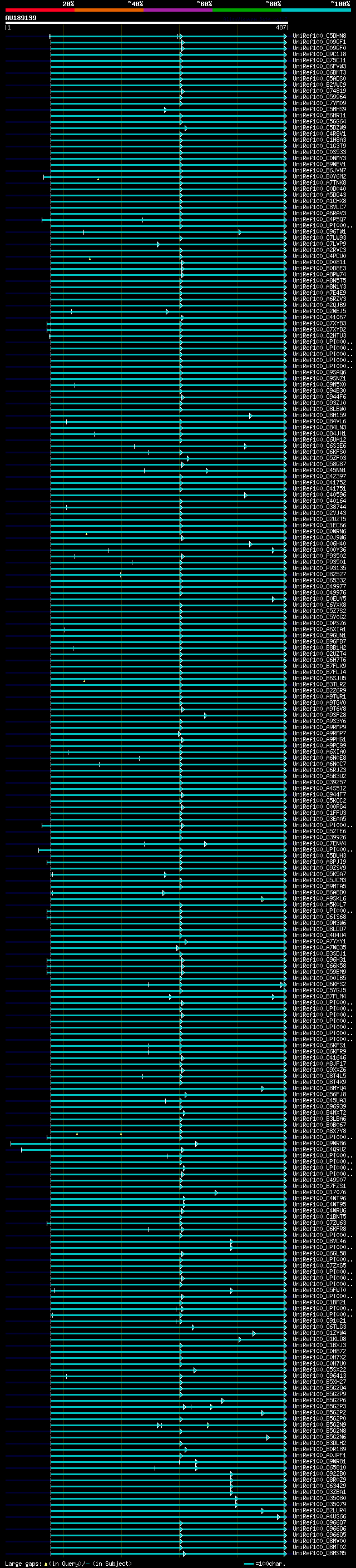356x1568 pixels.
Task: Select the label UniRef100_Q52TE6
Action: pos(319,832)
